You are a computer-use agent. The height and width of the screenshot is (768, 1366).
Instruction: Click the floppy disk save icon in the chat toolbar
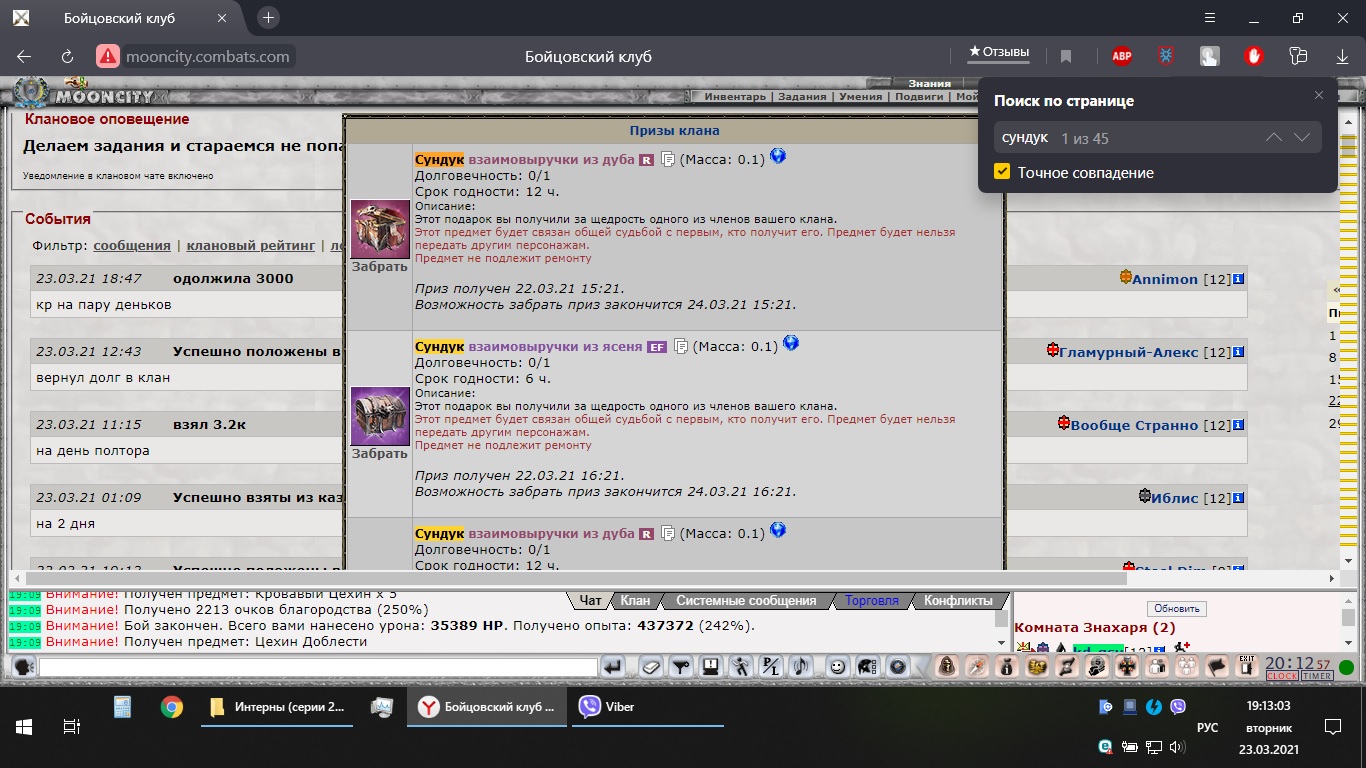tap(710, 666)
